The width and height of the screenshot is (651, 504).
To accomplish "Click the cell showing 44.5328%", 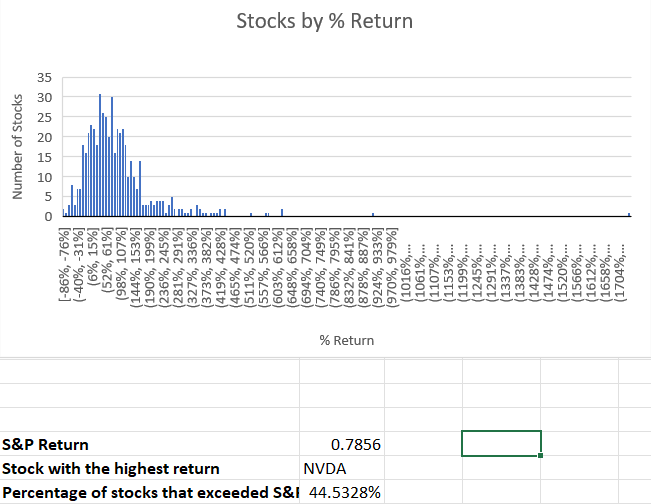I will [341, 492].
